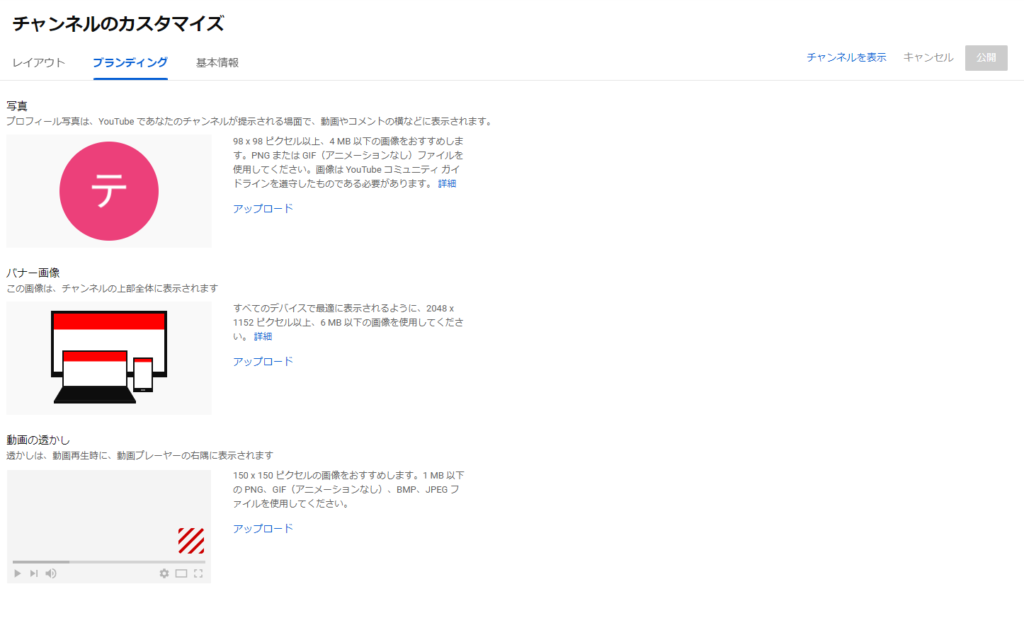Screen dimensions: 1024x618
Task: Click the volume speaker icon in preview
Action: click(x=51, y=573)
